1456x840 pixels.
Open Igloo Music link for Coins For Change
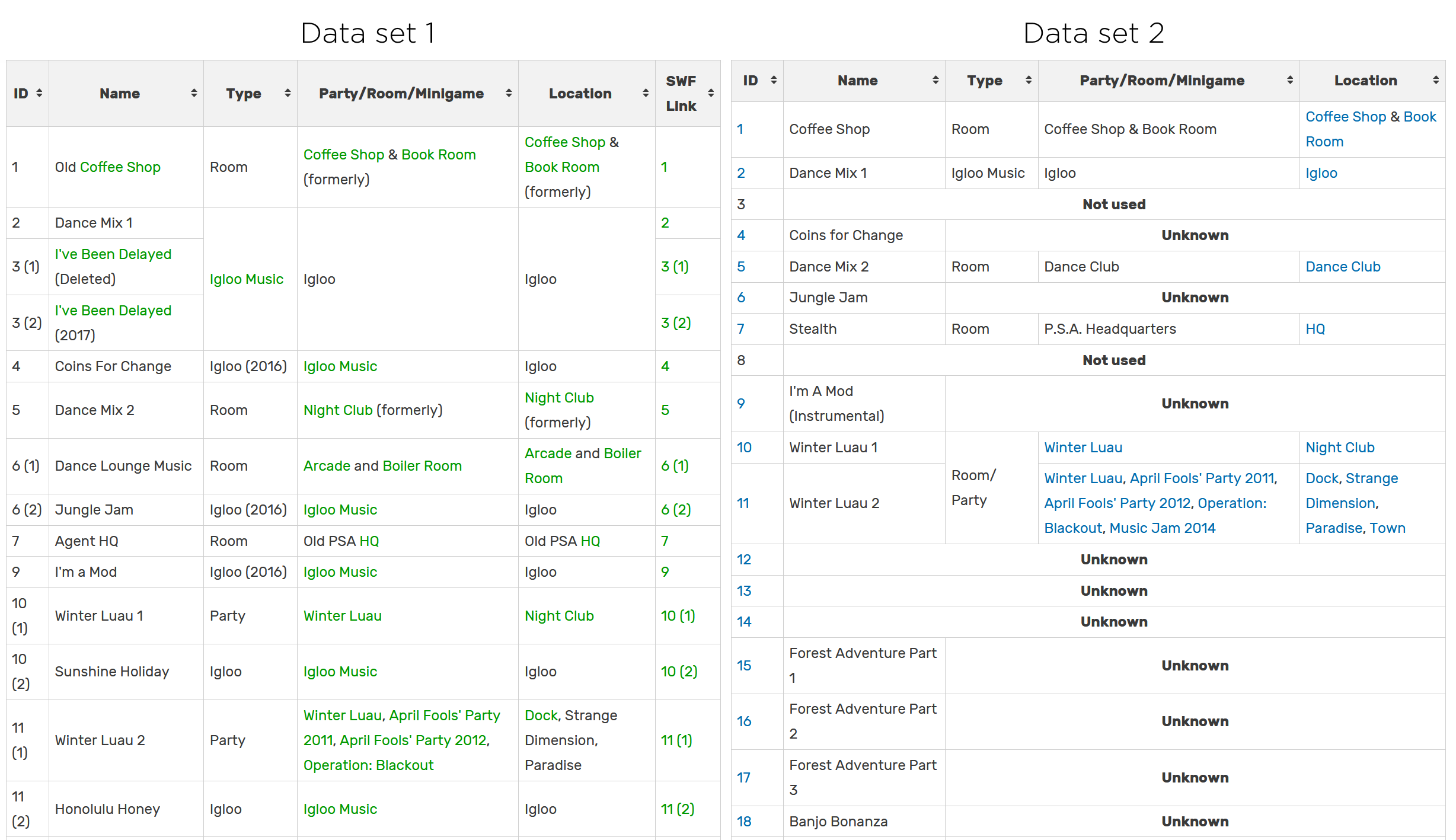click(340, 366)
